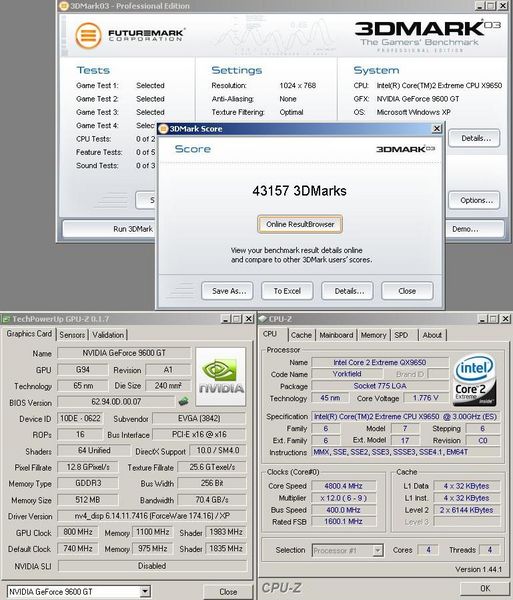Click the Shaders value 64 Unified
Viewport: 513px width, 600px height.
click(x=94, y=451)
